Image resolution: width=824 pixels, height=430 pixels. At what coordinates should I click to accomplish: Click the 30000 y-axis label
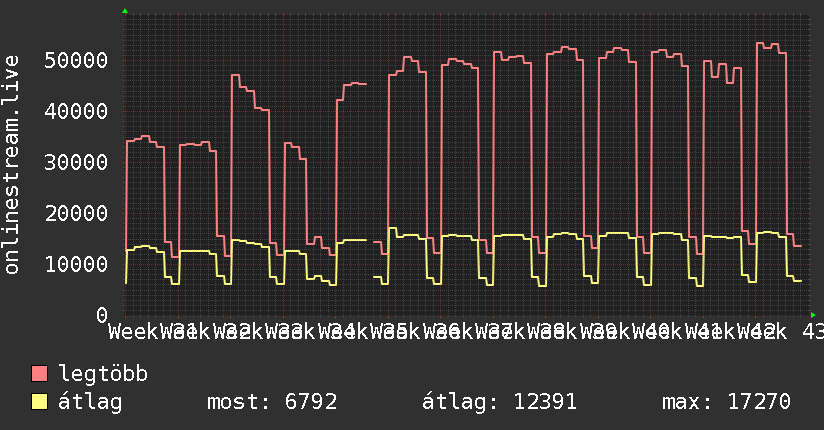pos(76,162)
